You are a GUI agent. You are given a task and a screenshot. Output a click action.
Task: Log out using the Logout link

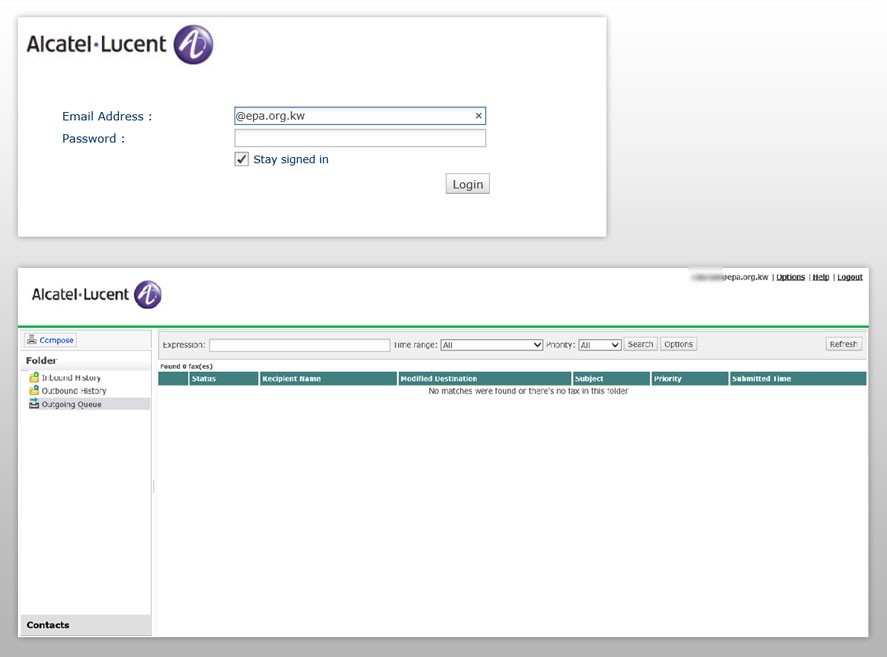click(850, 277)
